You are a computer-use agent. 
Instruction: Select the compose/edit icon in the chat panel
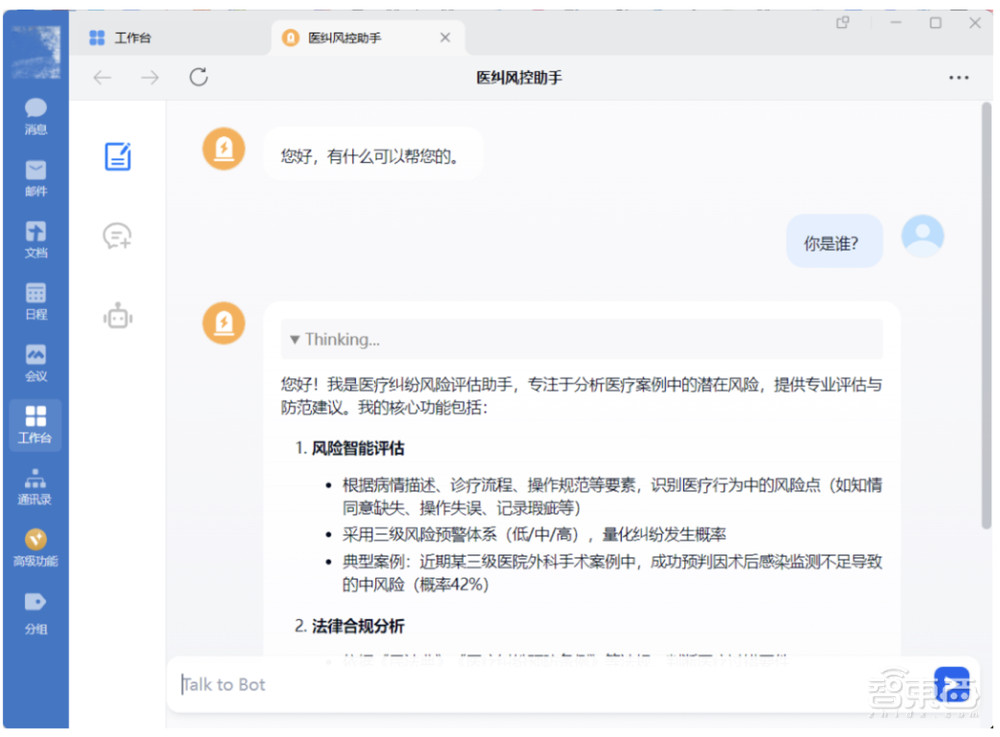coord(118,156)
